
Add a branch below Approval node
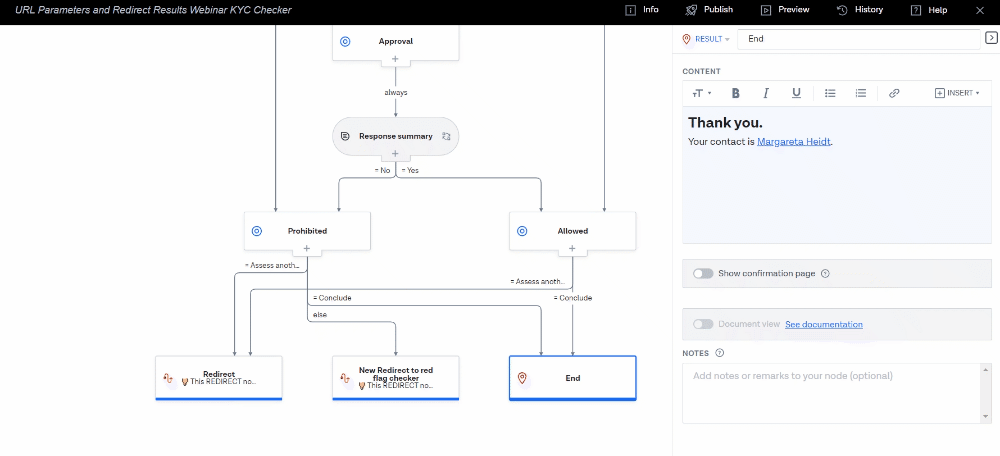click(395, 59)
